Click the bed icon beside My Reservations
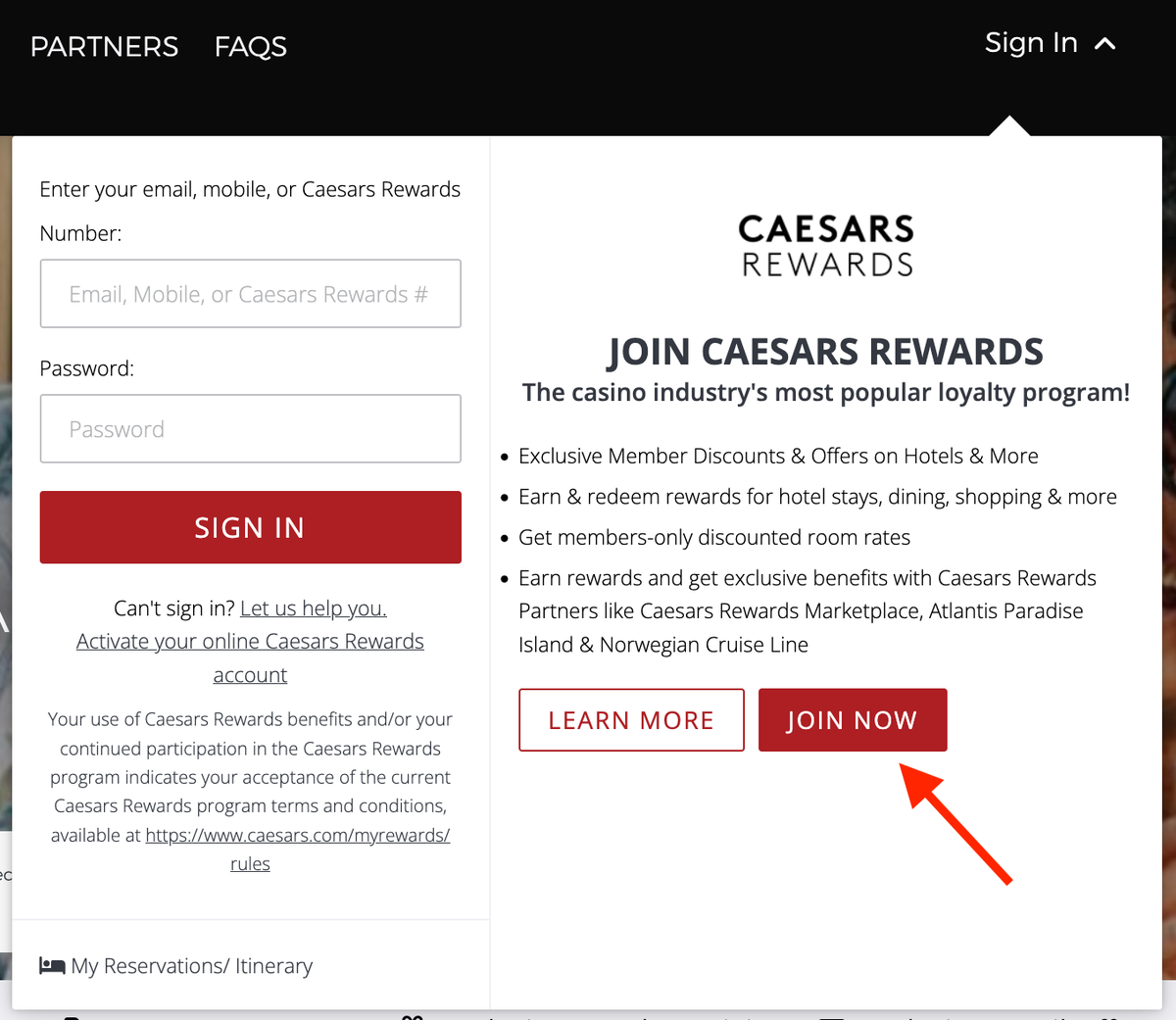 coord(52,966)
